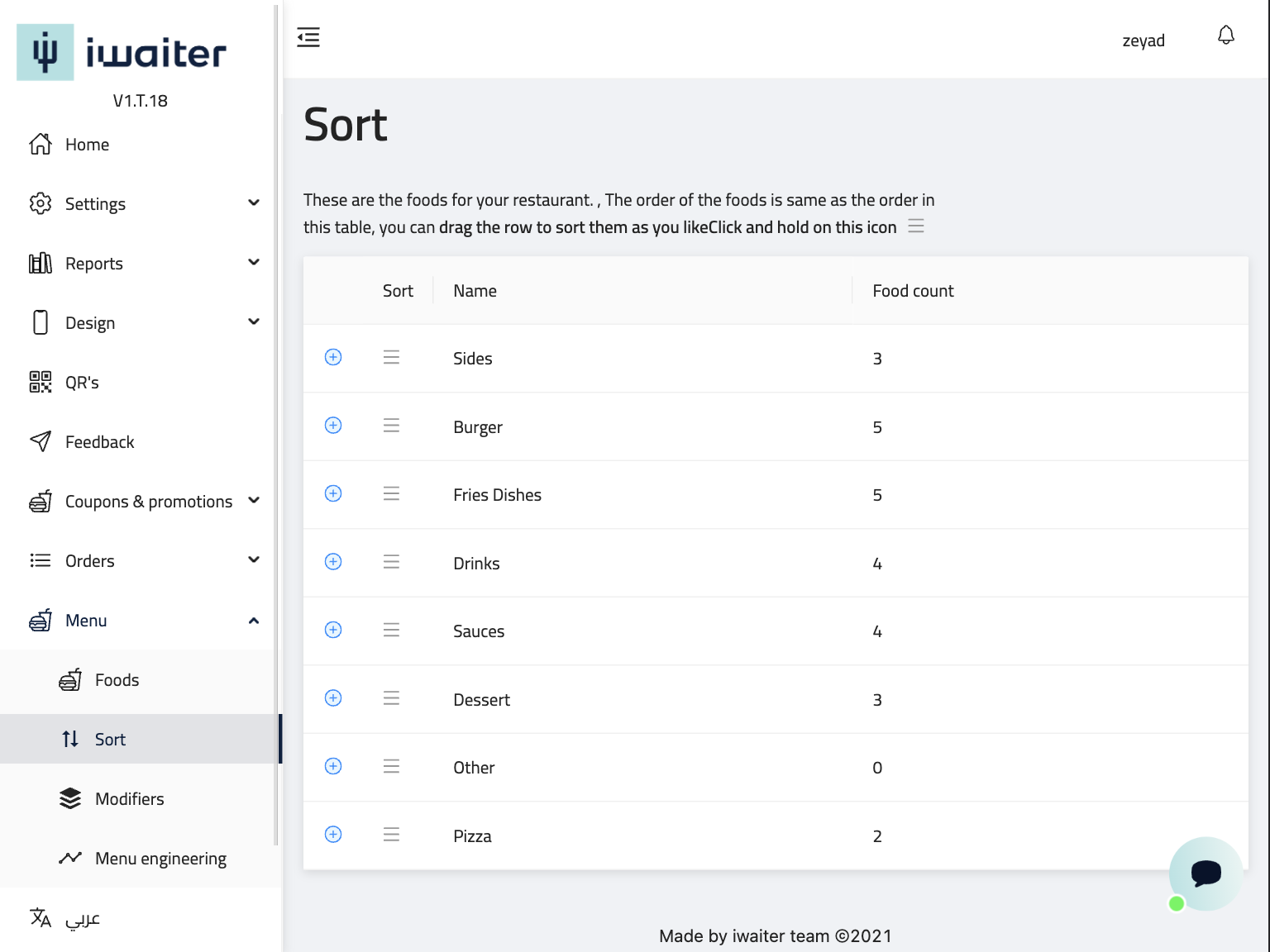Click the iwaiter logo
This screenshot has height=952, width=1270.
122,53
